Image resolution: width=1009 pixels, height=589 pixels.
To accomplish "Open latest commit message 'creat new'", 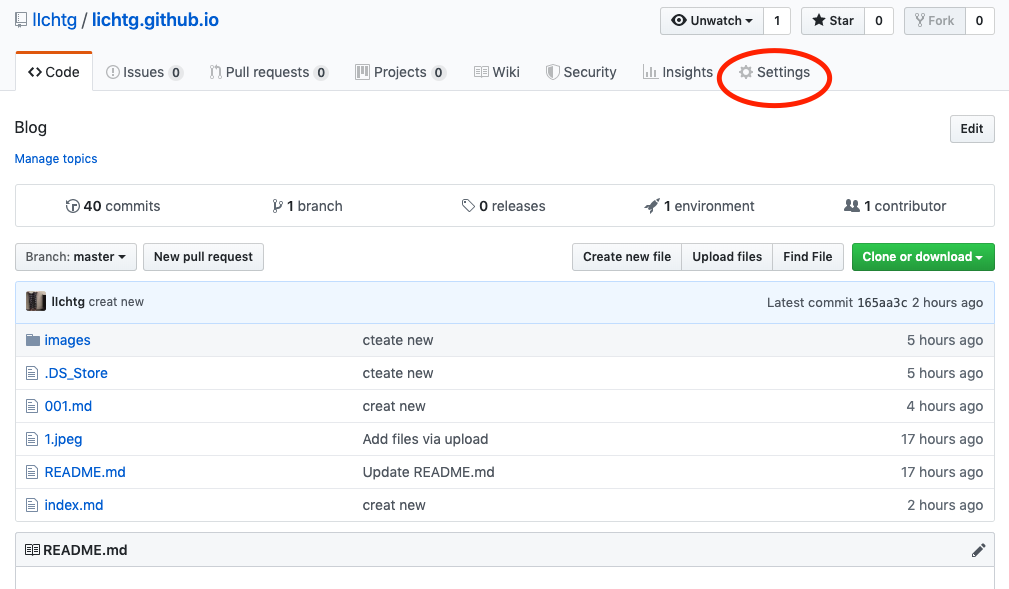I will (116, 302).
